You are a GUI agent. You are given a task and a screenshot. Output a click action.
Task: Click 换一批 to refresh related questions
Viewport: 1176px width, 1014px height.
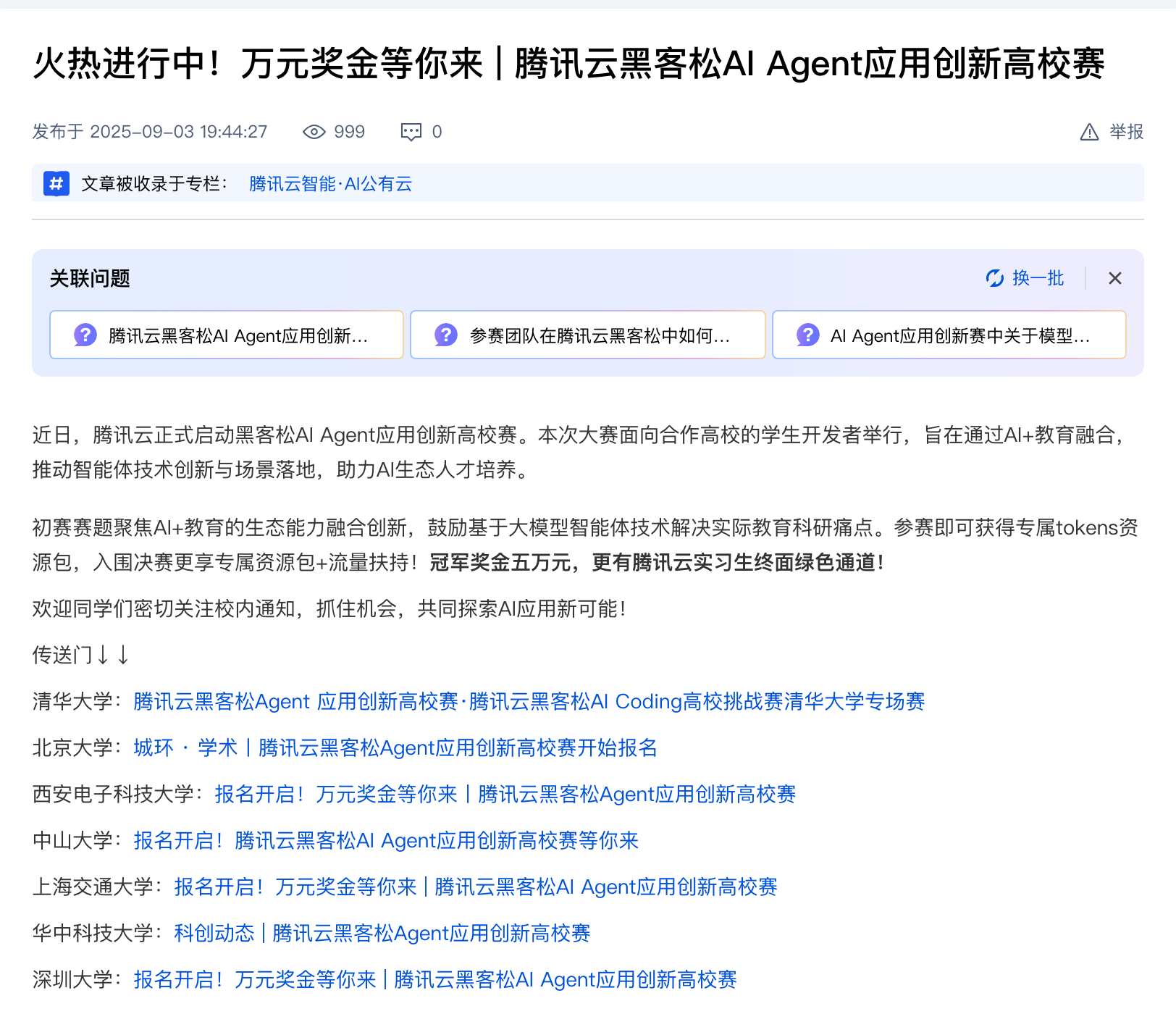coord(1038,278)
